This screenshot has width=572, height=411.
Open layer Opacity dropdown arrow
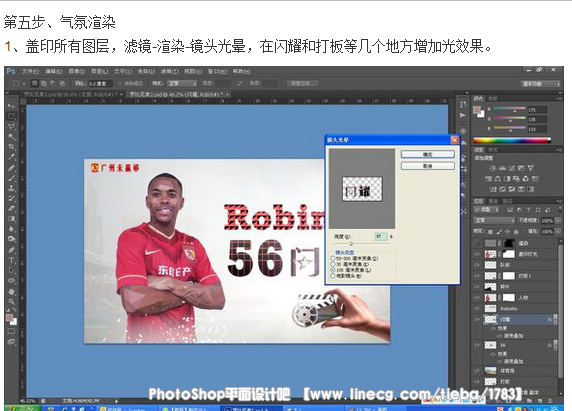(x=558, y=221)
